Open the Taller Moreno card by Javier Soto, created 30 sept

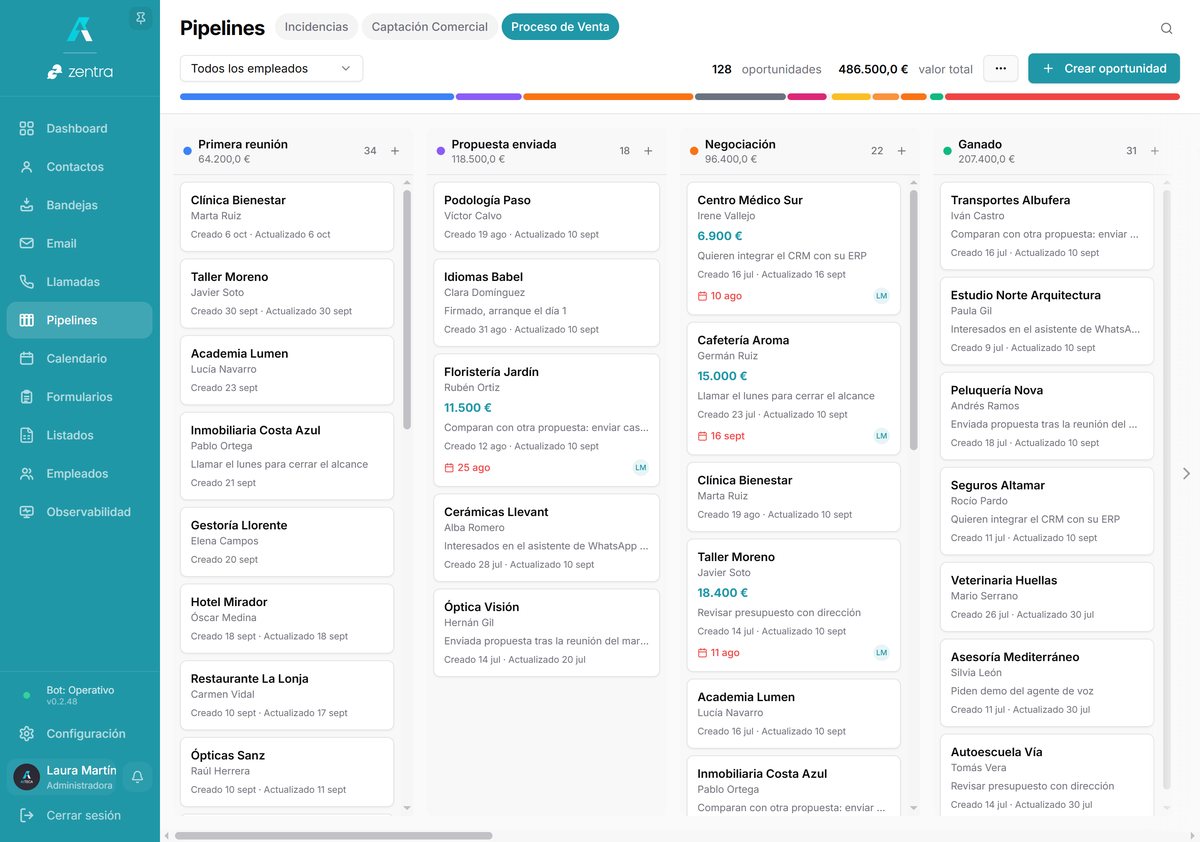click(287, 293)
